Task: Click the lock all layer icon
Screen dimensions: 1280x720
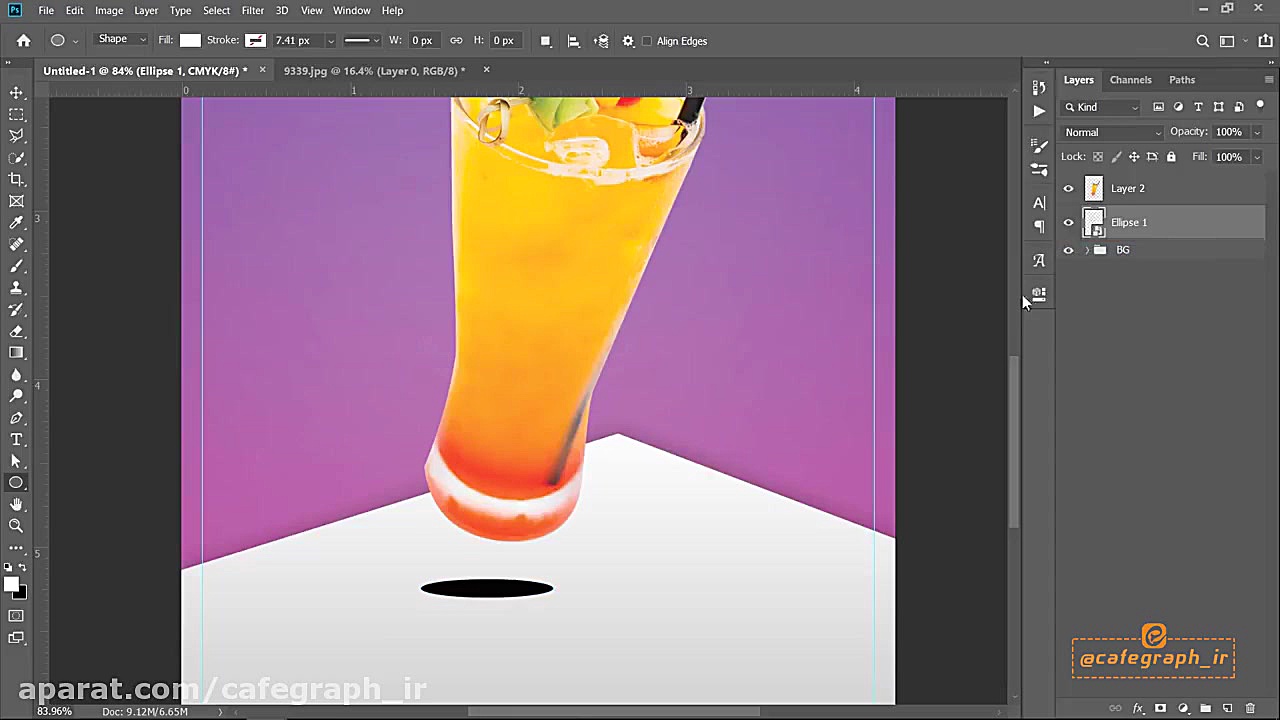Action: (1171, 157)
